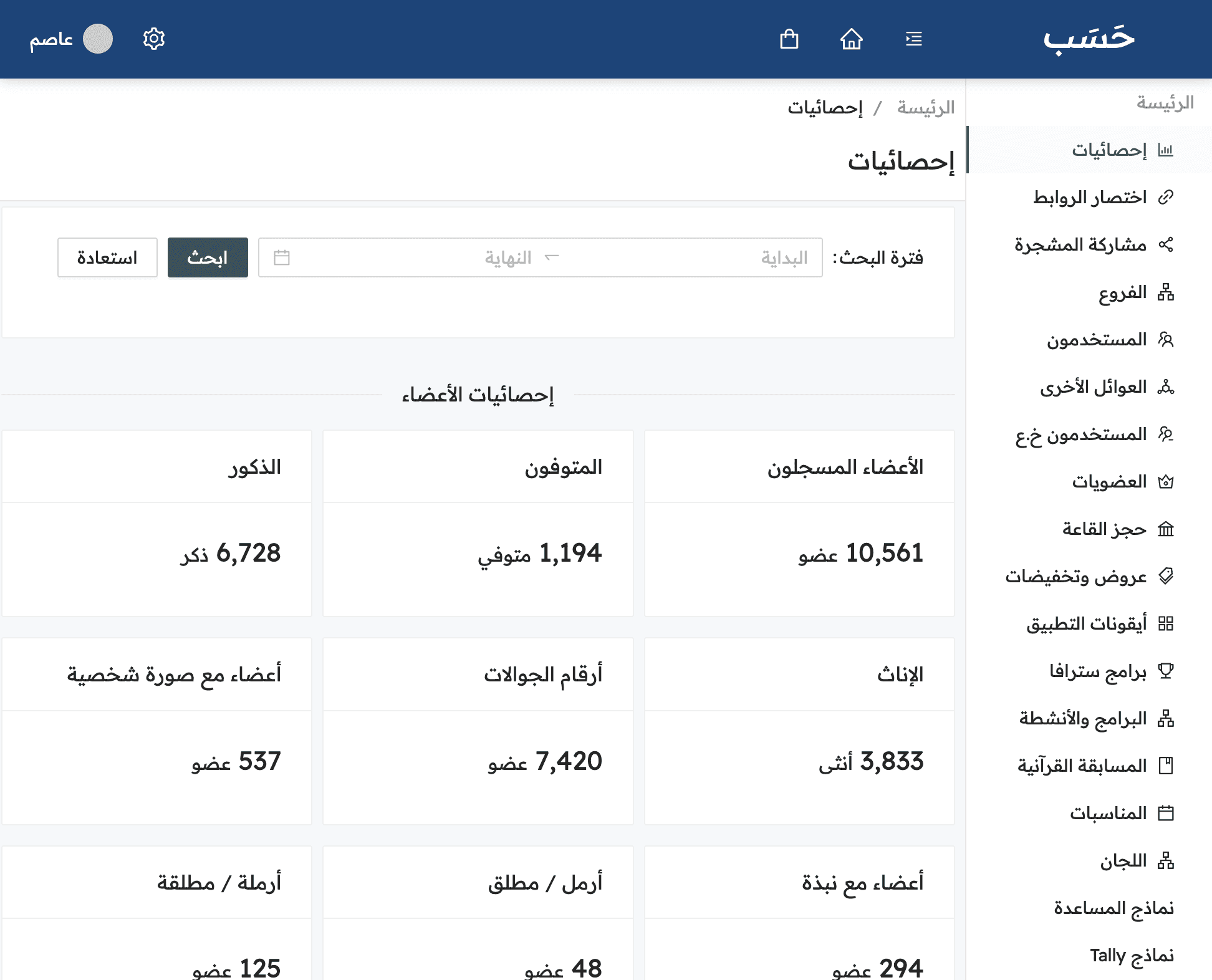1212x980 pixels.
Task: Open نماذج المساعدة menu item
Action: (1090, 908)
